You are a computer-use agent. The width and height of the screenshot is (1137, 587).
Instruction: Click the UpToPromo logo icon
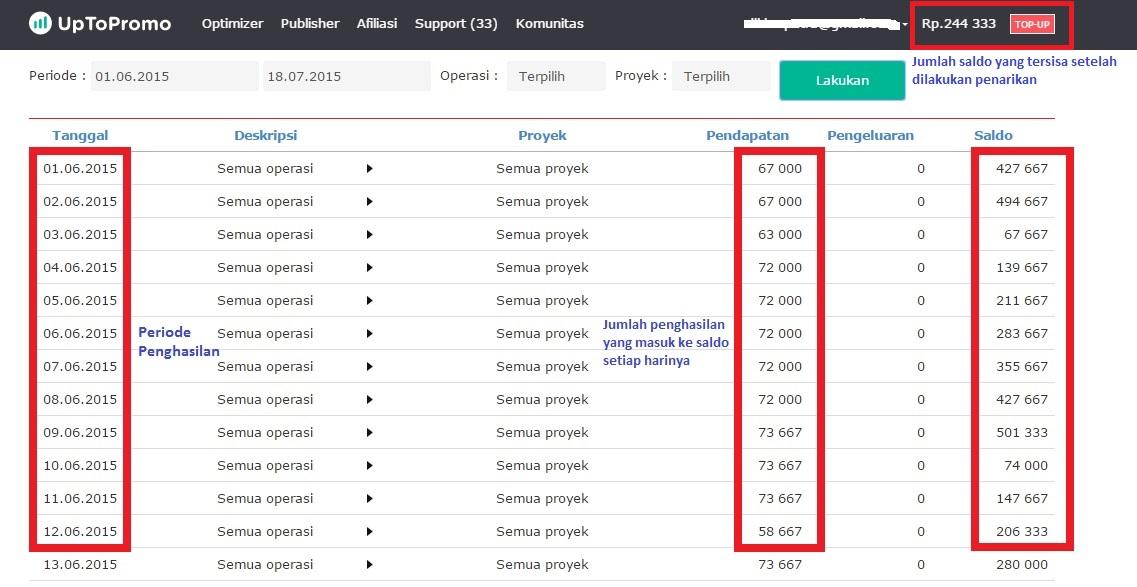(40, 23)
